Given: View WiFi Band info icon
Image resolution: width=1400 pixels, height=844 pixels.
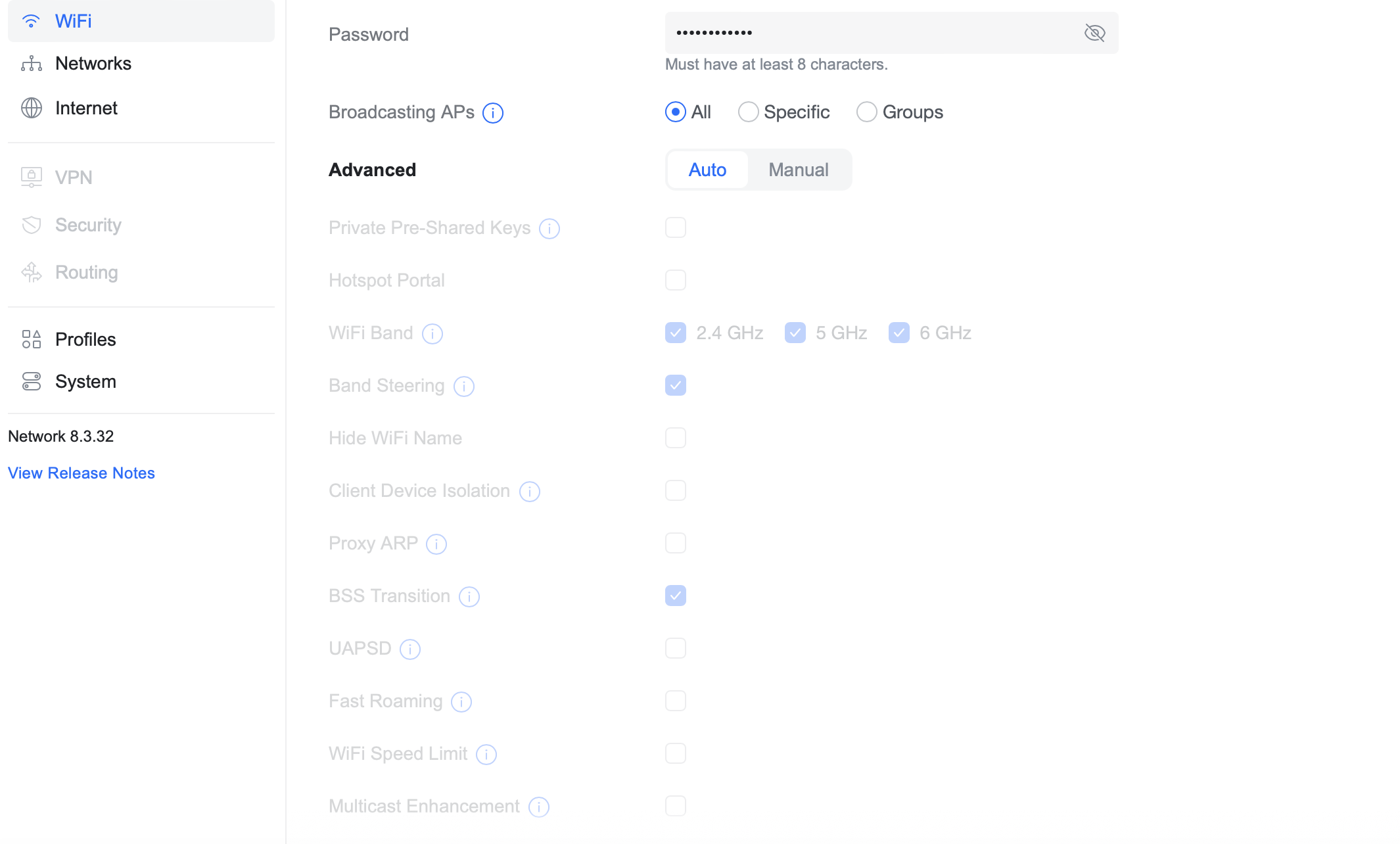Looking at the screenshot, I should pyautogui.click(x=432, y=334).
